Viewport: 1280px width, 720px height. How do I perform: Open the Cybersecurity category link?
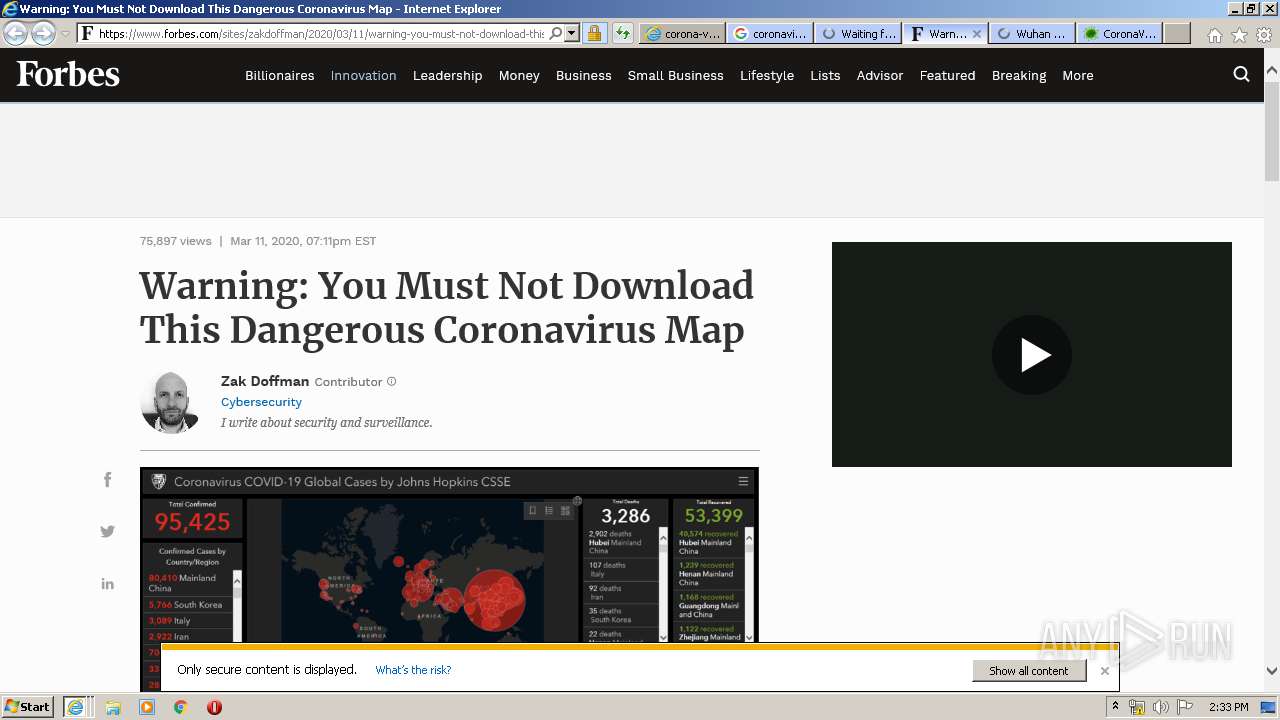coord(261,402)
